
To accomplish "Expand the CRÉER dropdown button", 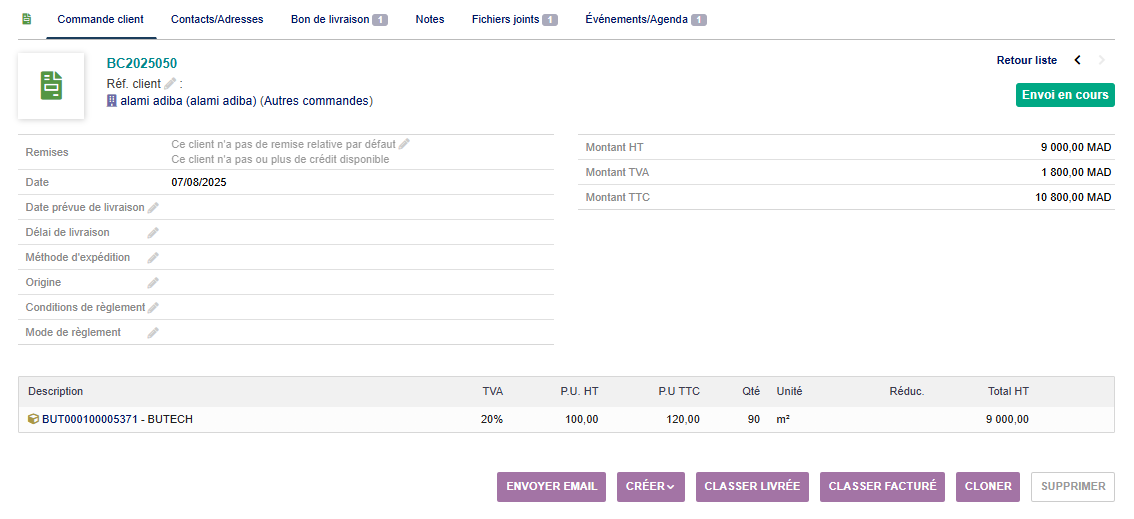I will [650, 487].
